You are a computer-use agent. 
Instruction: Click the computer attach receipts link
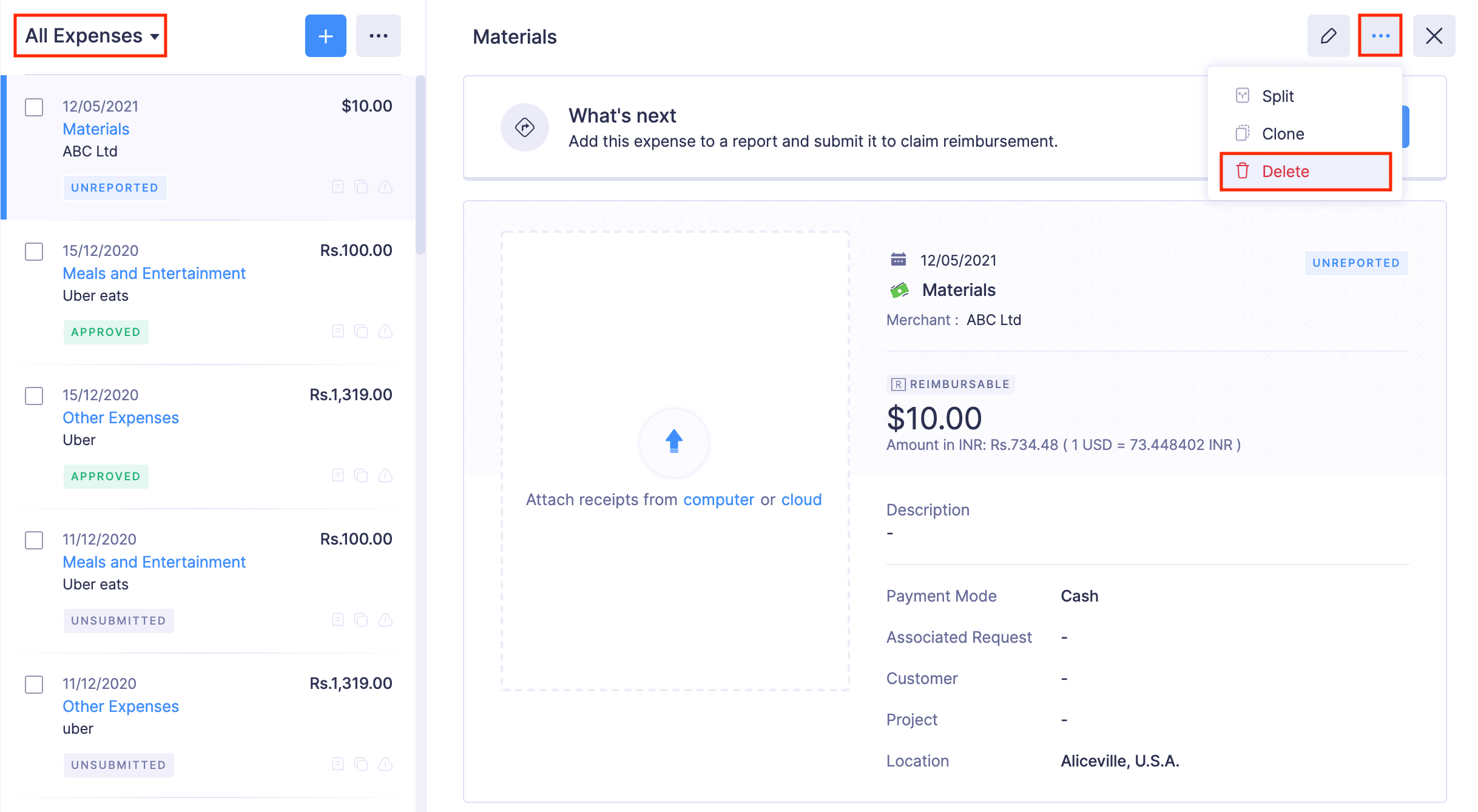pos(718,500)
